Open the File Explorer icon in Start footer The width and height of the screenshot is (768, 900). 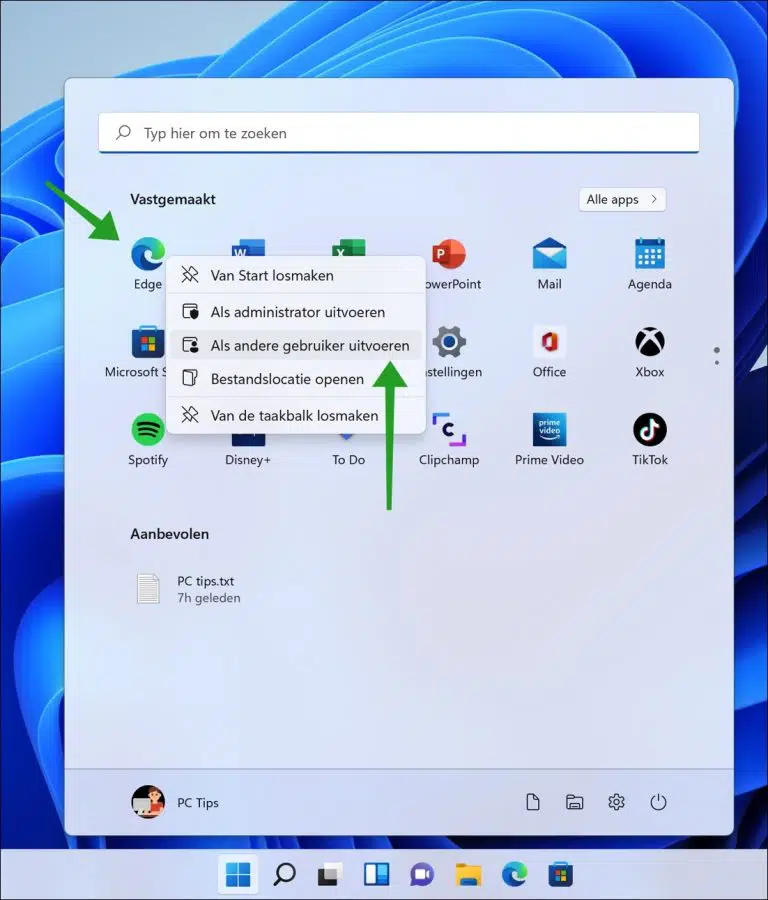(x=575, y=802)
